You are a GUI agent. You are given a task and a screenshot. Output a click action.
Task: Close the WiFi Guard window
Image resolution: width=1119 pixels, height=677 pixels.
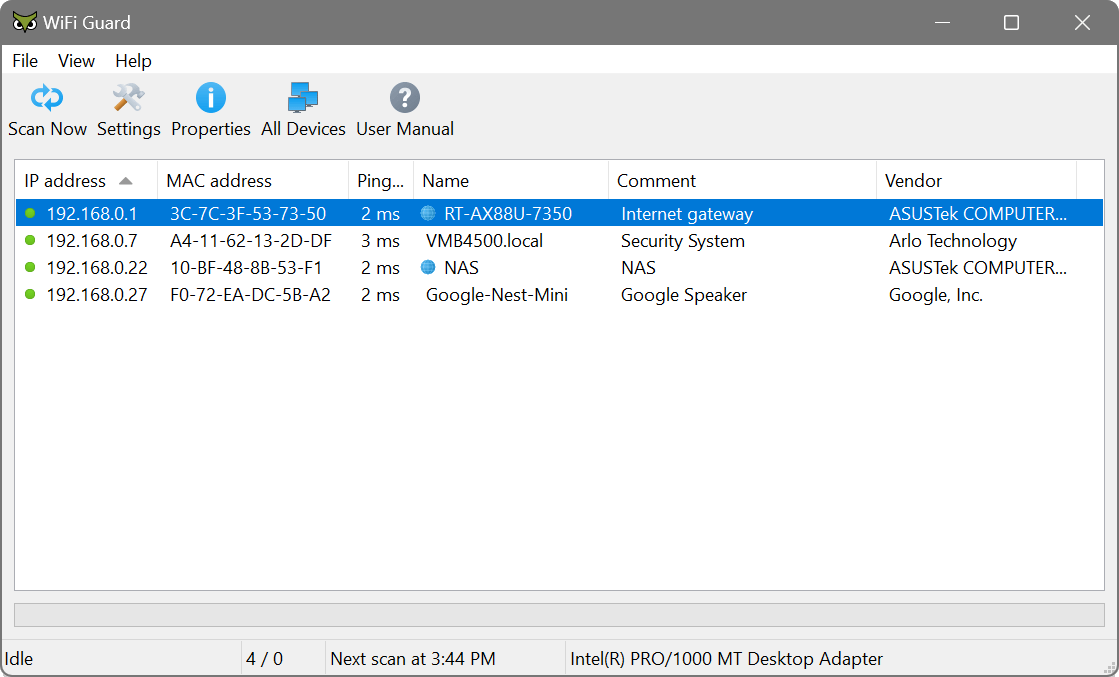[x=1082, y=22]
